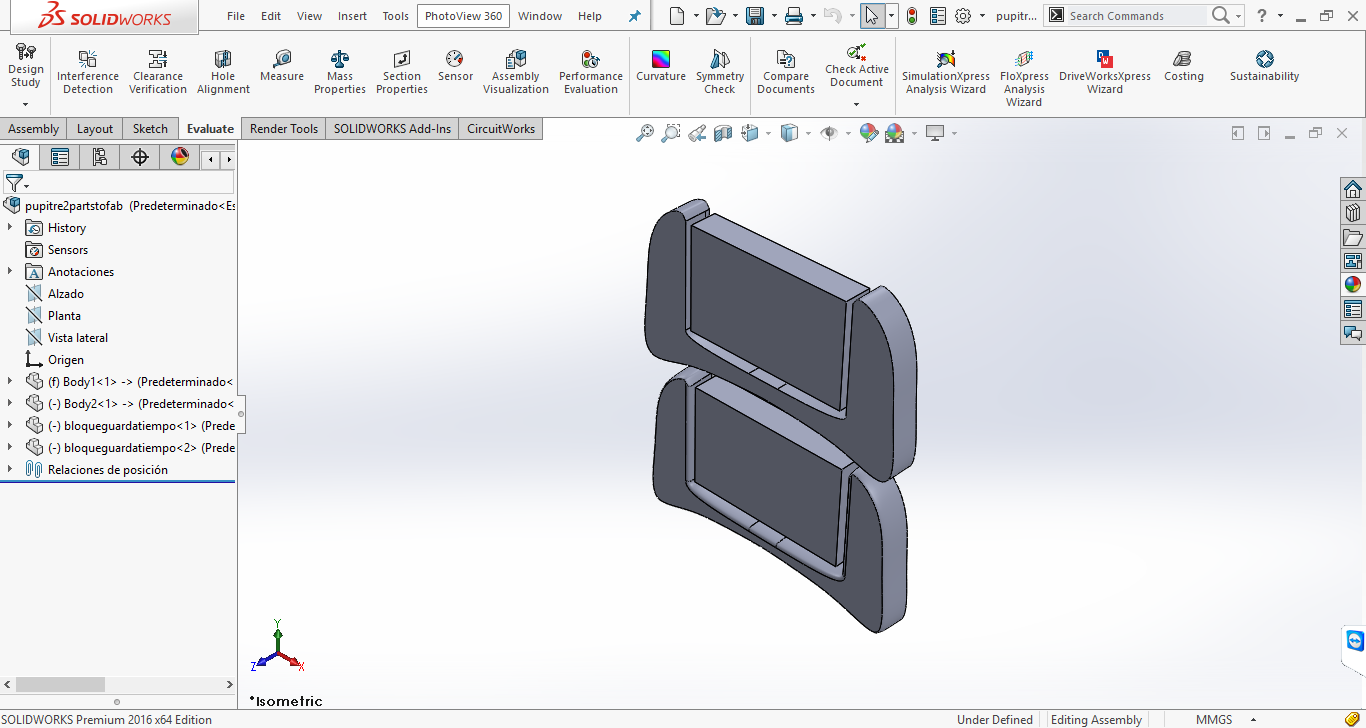Viewport: 1366px width, 728px height.
Task: Toggle the Select cursor tool
Action: (x=872, y=16)
